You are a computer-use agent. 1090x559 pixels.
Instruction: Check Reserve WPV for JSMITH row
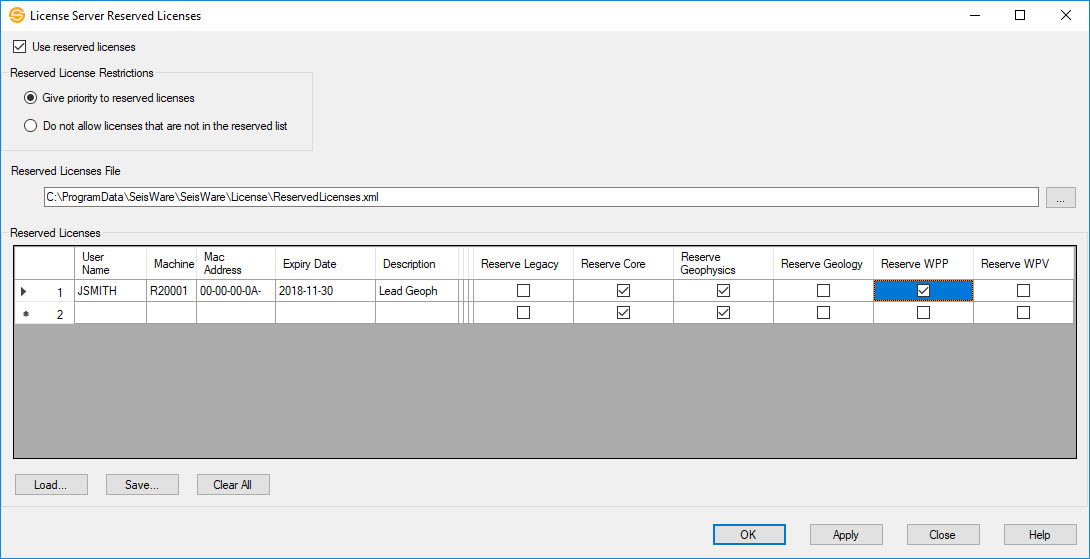[1023, 291]
